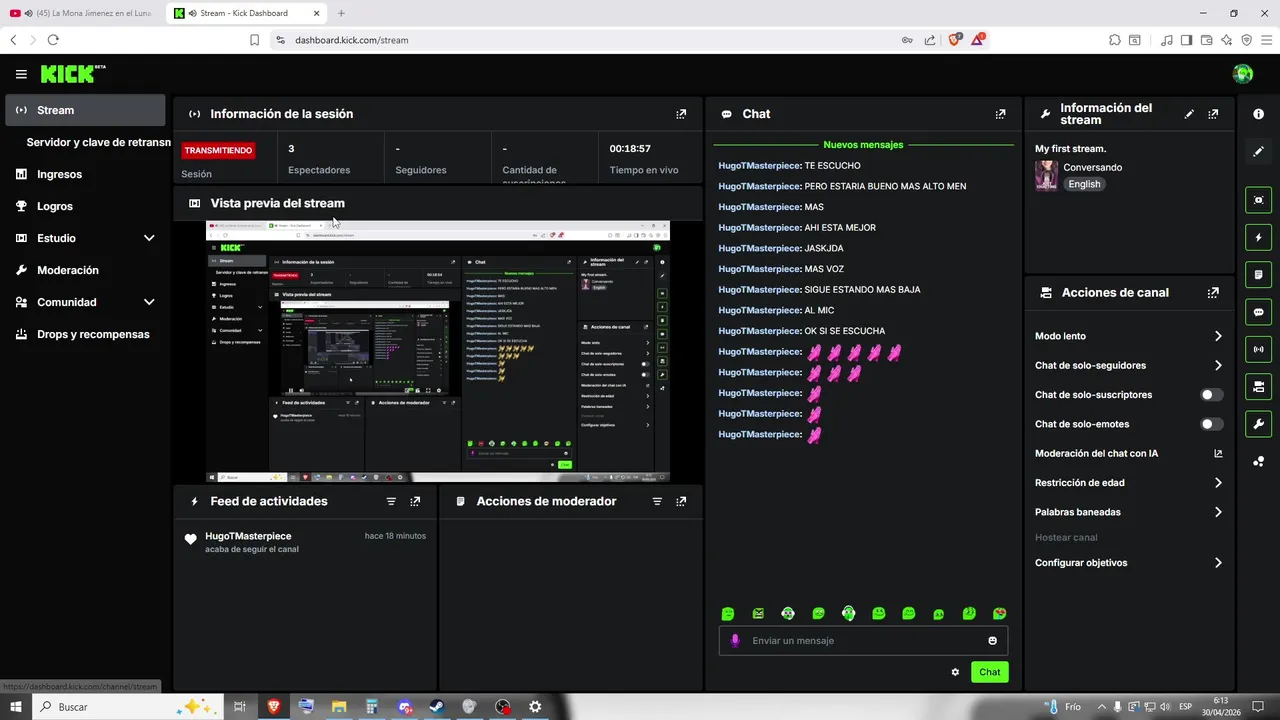The height and width of the screenshot is (720, 1280).
Task: Click the info icon in the right rail
Action: click(x=1259, y=114)
